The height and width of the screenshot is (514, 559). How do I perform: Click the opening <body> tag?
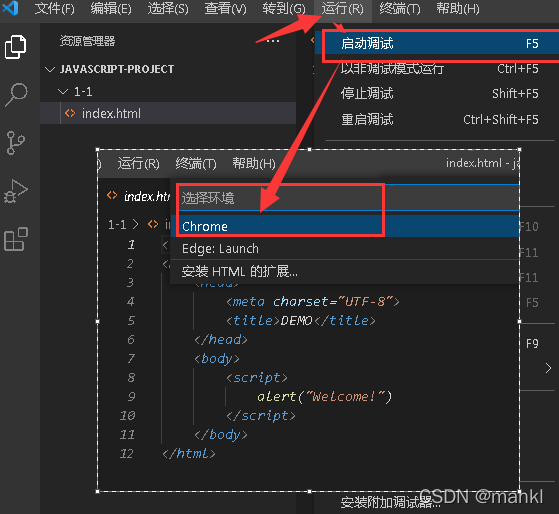[217, 359]
